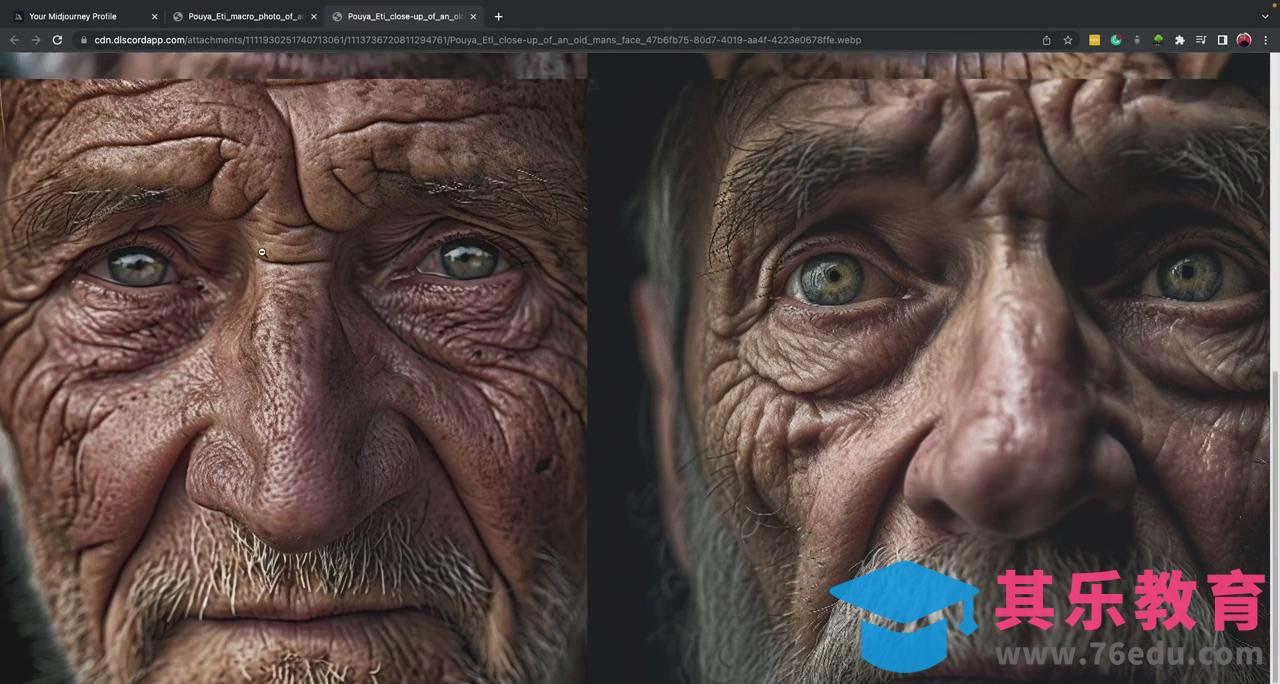Reload the current page

tap(57, 40)
